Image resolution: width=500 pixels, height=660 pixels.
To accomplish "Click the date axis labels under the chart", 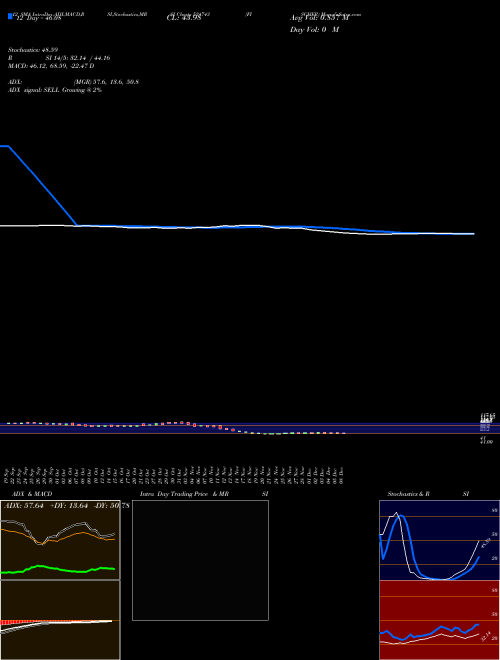I will click(x=173, y=475).
